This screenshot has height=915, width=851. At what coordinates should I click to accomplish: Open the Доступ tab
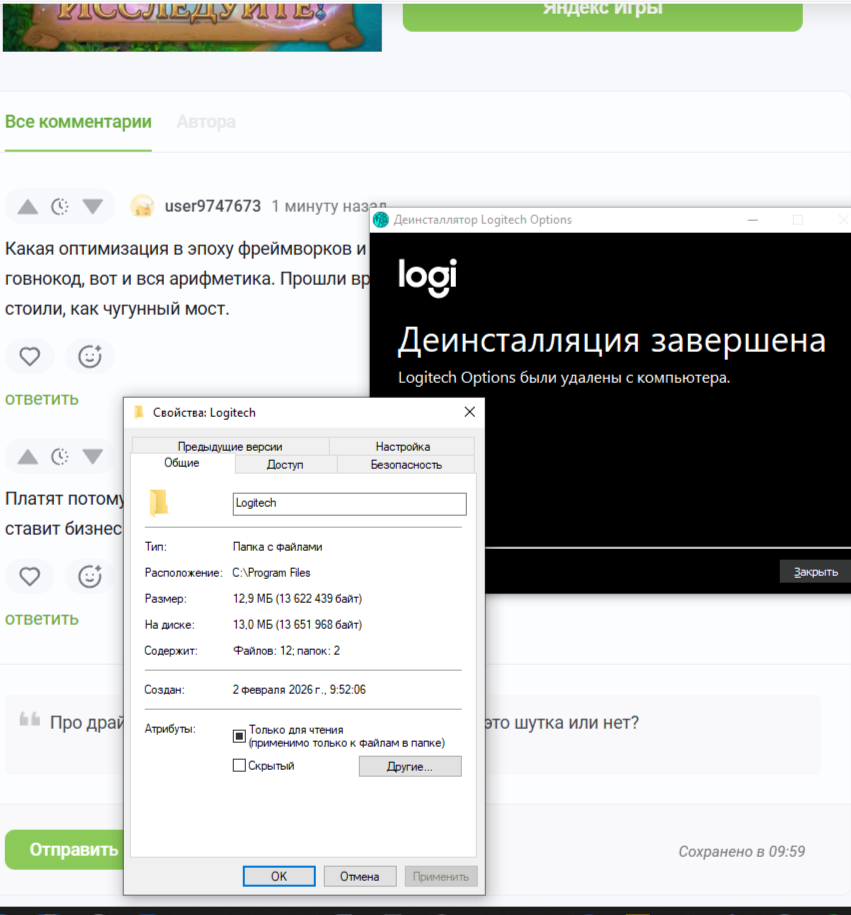click(x=285, y=465)
